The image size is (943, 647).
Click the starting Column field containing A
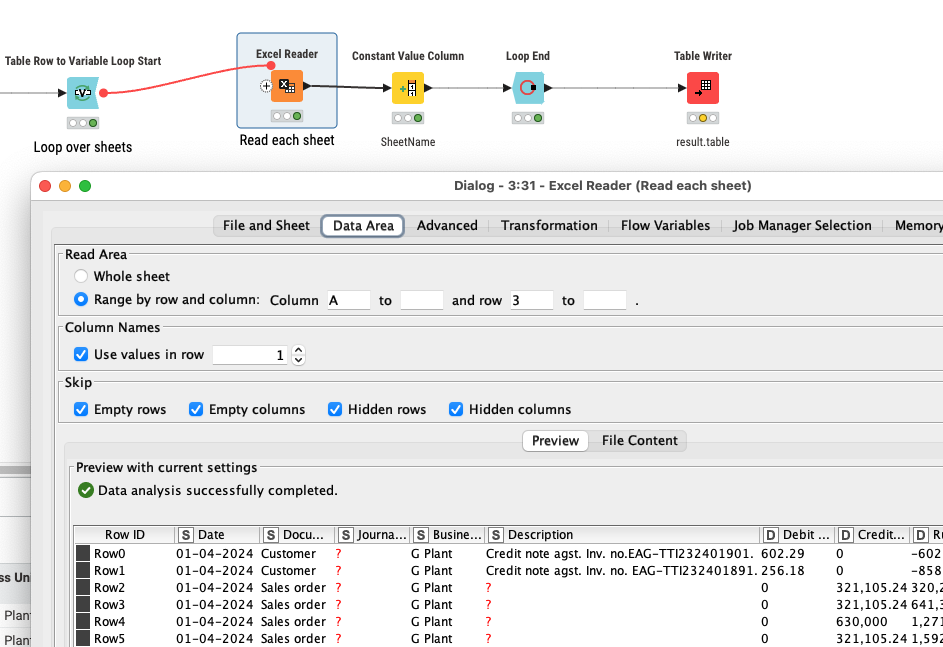(x=349, y=300)
